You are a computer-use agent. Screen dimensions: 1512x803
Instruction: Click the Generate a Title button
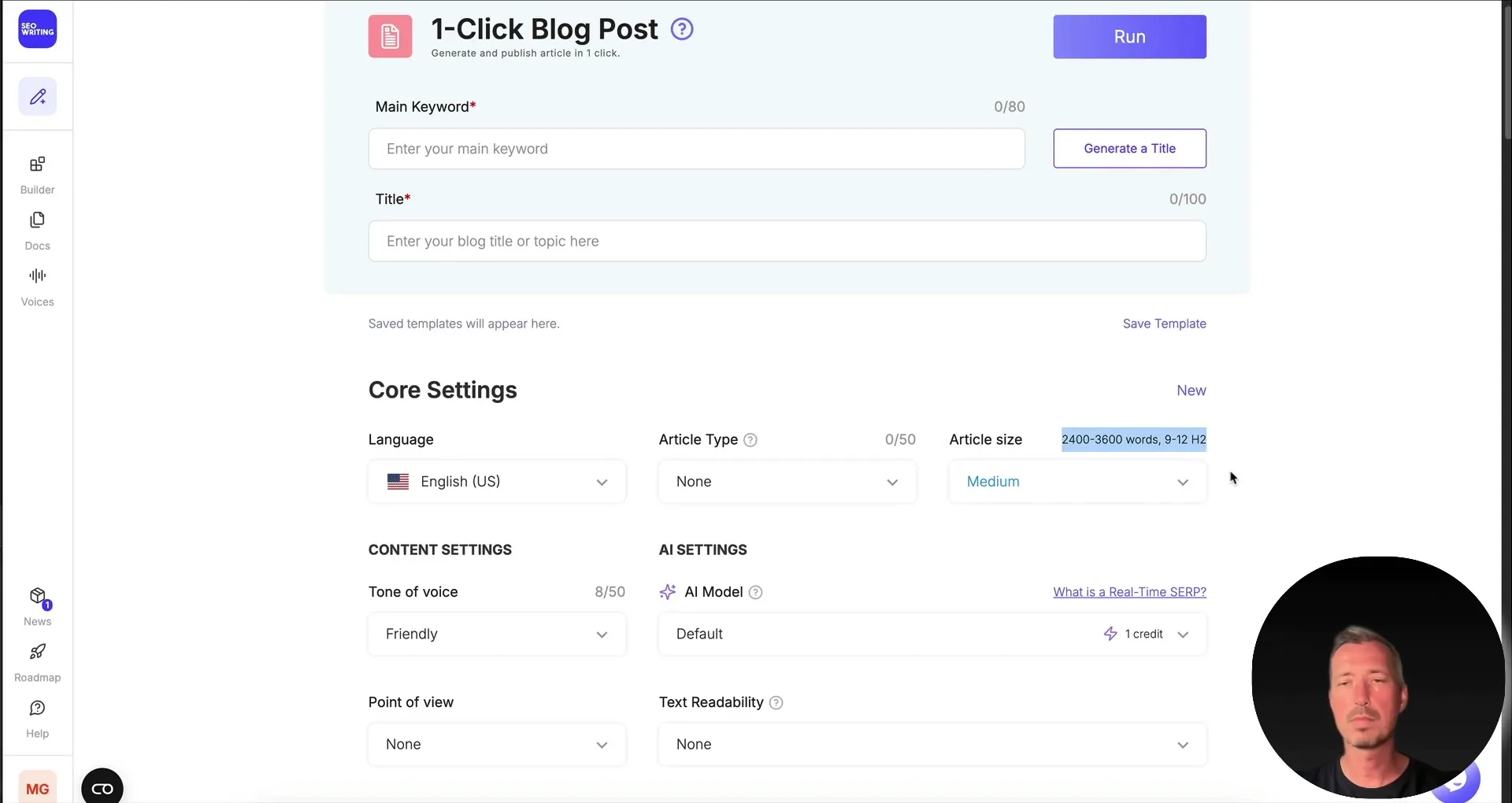[1129, 148]
